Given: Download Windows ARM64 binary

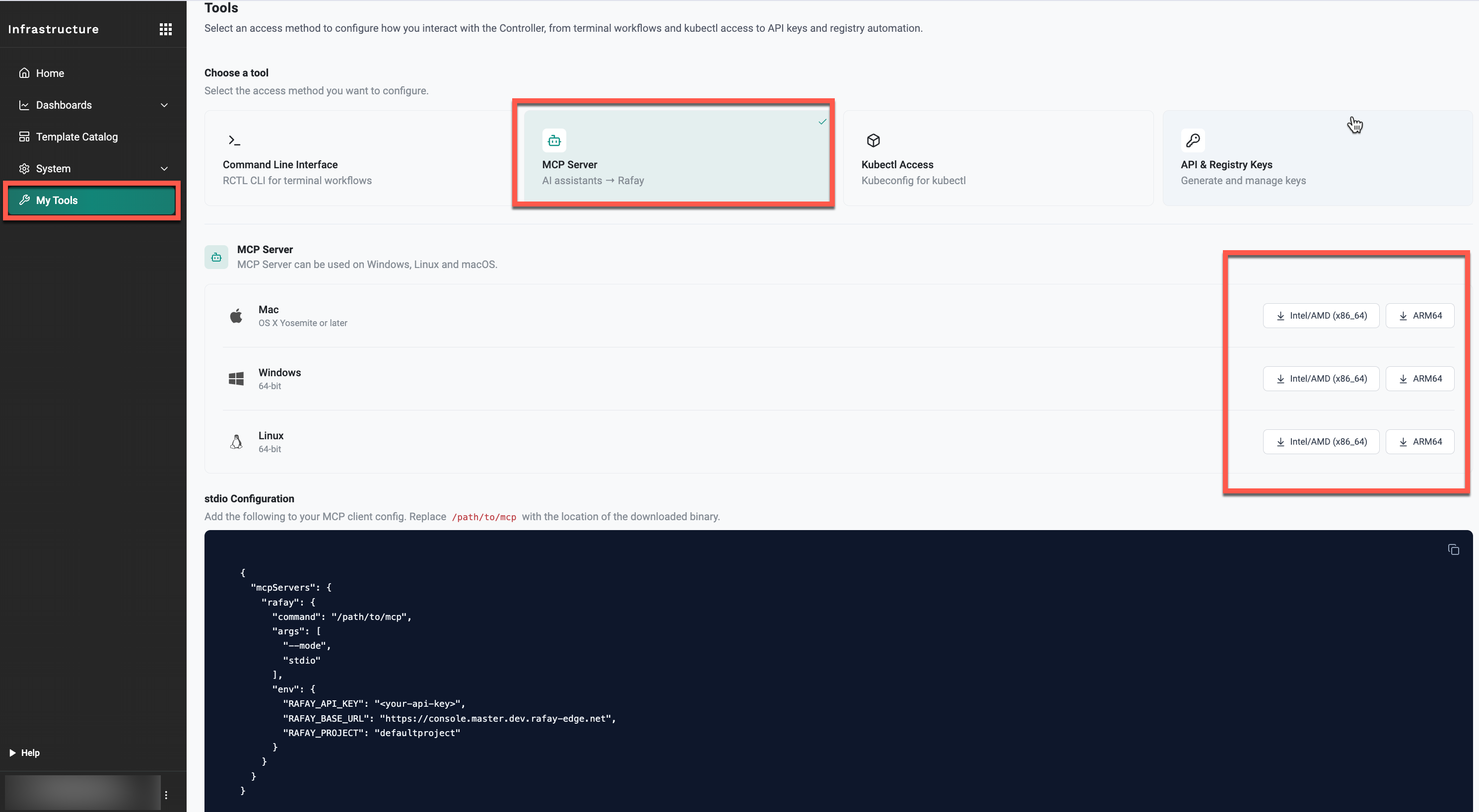Looking at the screenshot, I should point(1420,378).
